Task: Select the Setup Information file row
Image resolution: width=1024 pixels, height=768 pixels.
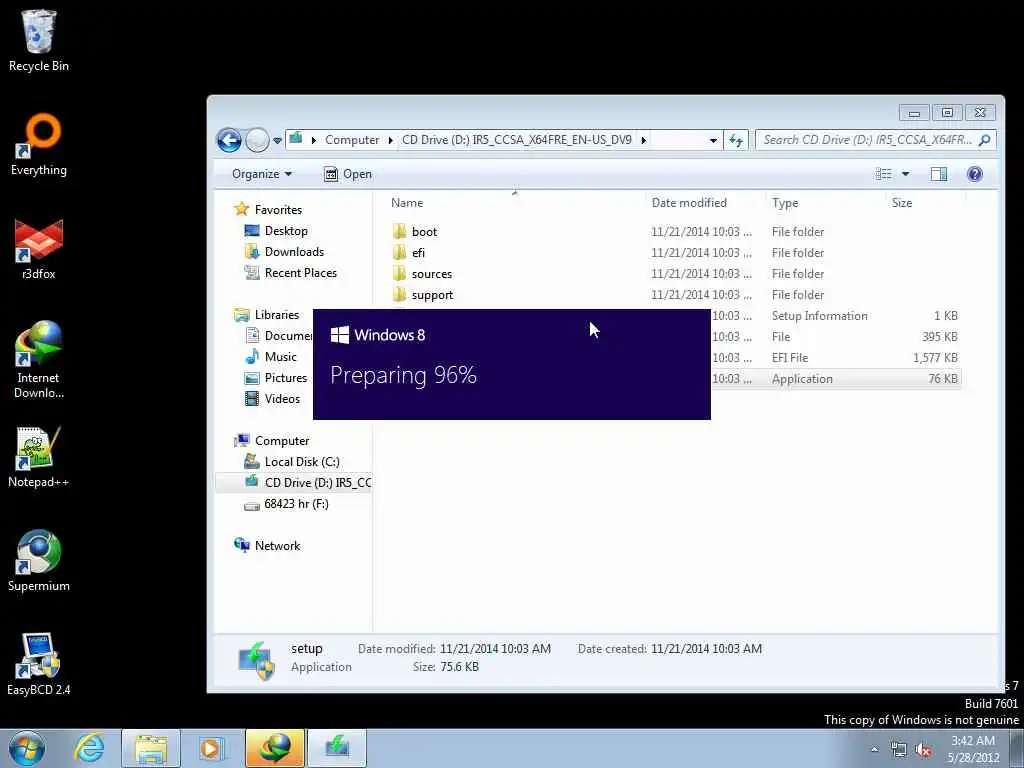Action: [836, 316]
